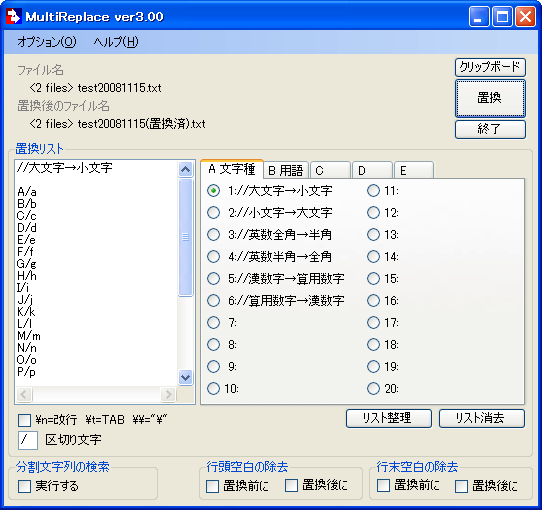Switch to the B 用語 tab

[286, 170]
